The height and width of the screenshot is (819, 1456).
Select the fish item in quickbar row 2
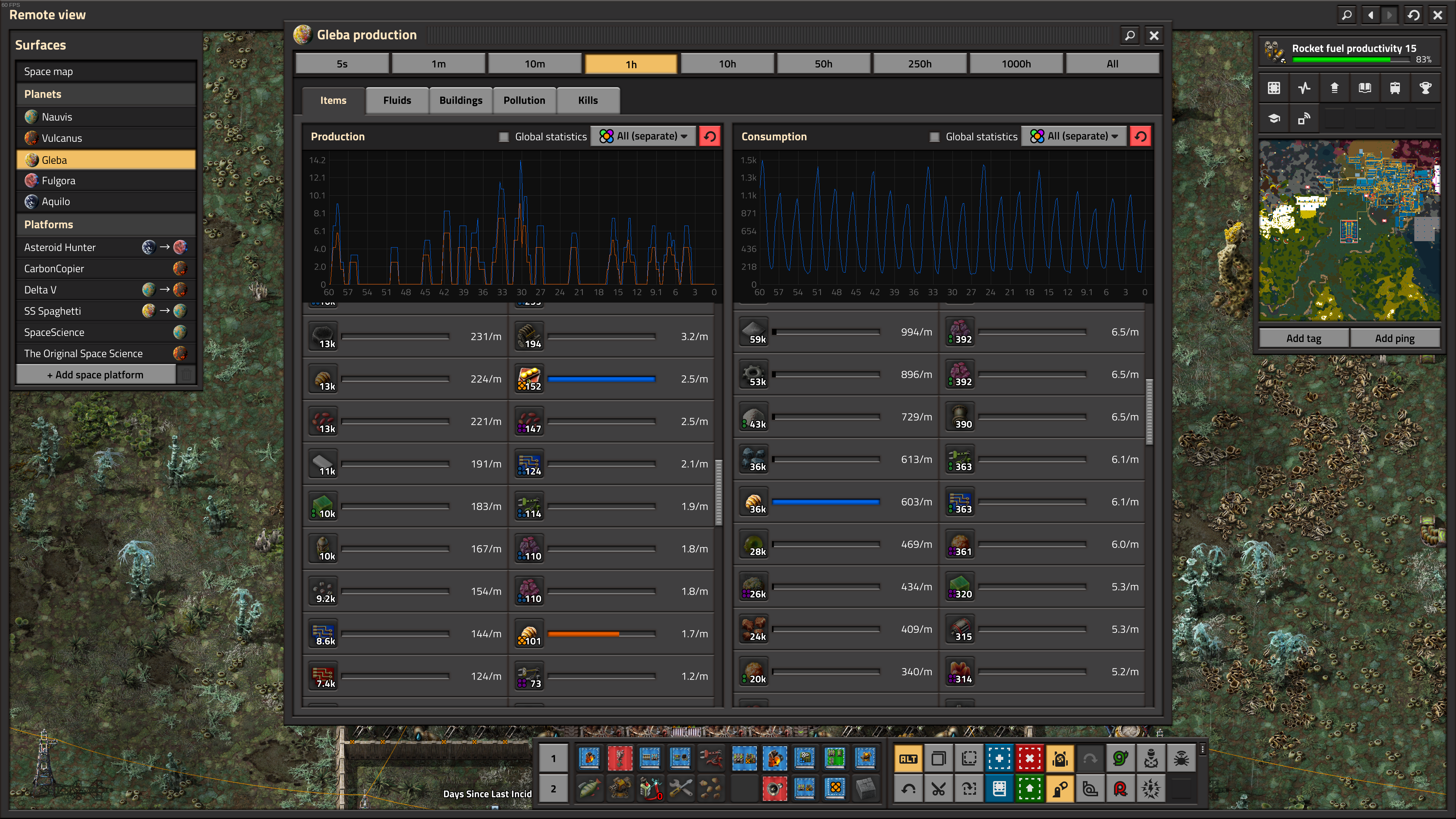(x=590, y=789)
